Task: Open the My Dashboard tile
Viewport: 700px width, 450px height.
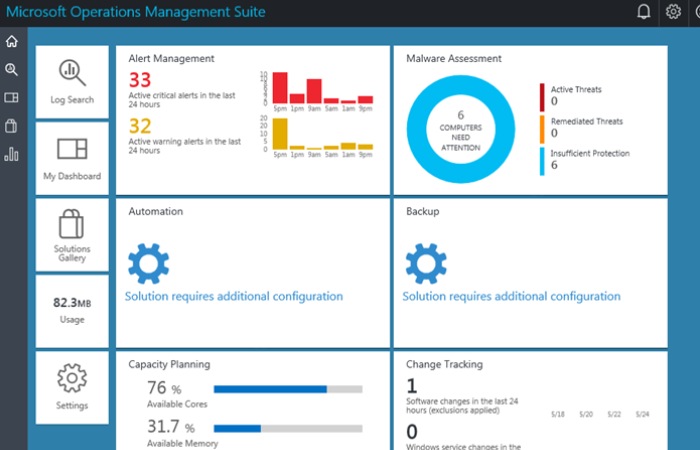Action: 72,158
